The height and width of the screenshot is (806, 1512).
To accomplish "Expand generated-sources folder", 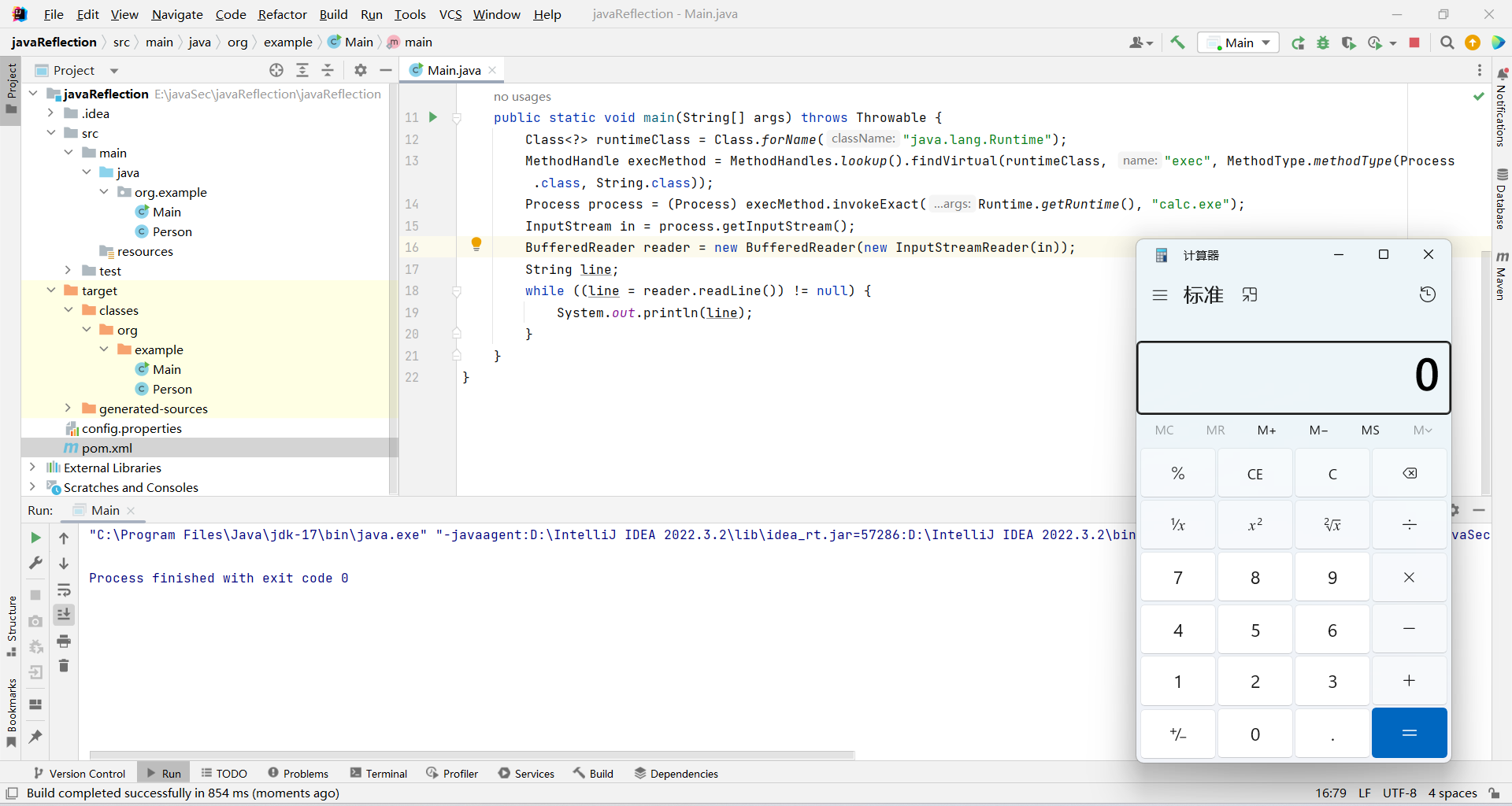I will click(69, 409).
